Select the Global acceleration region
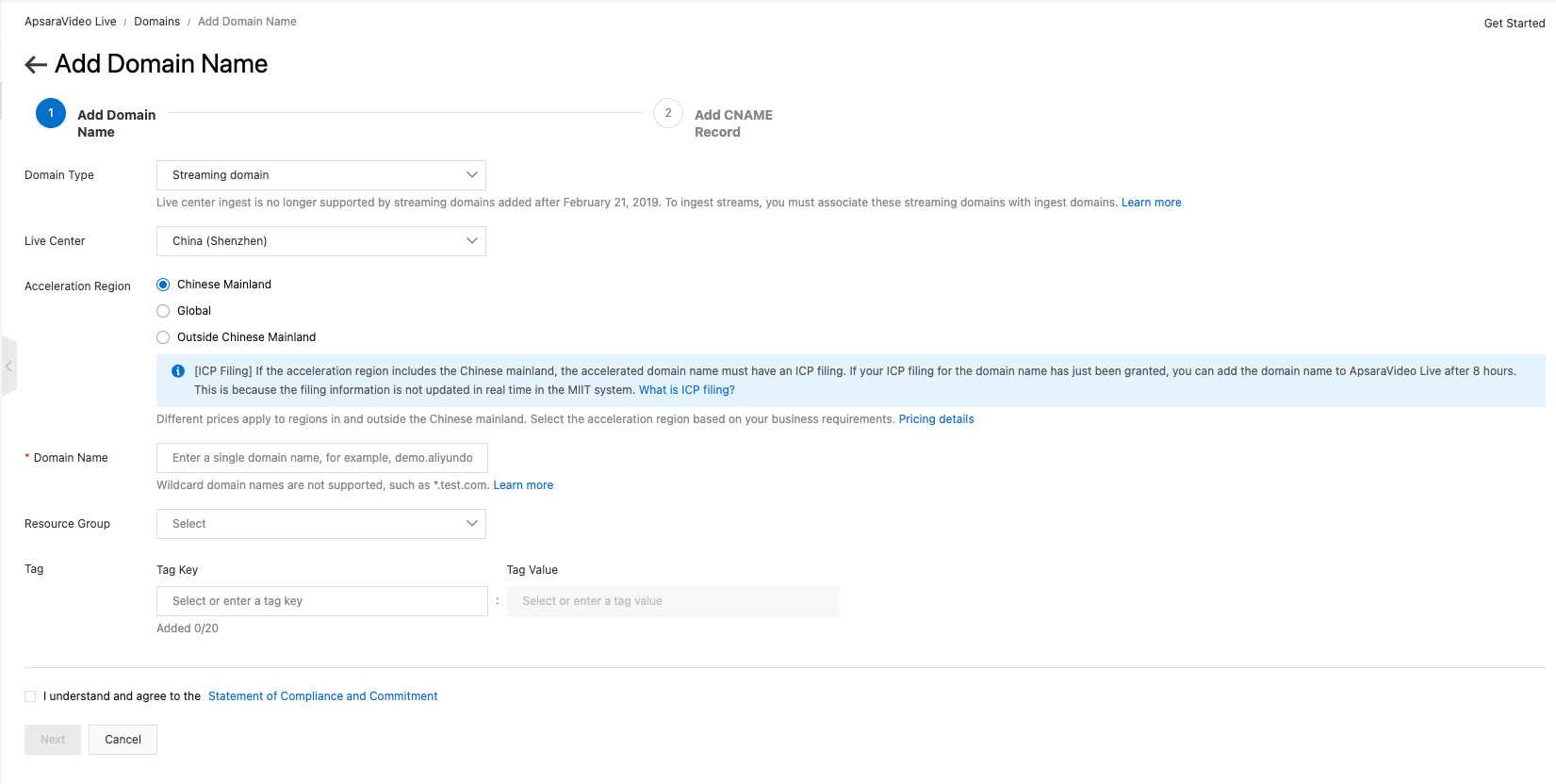The height and width of the screenshot is (784, 1556). point(163,311)
